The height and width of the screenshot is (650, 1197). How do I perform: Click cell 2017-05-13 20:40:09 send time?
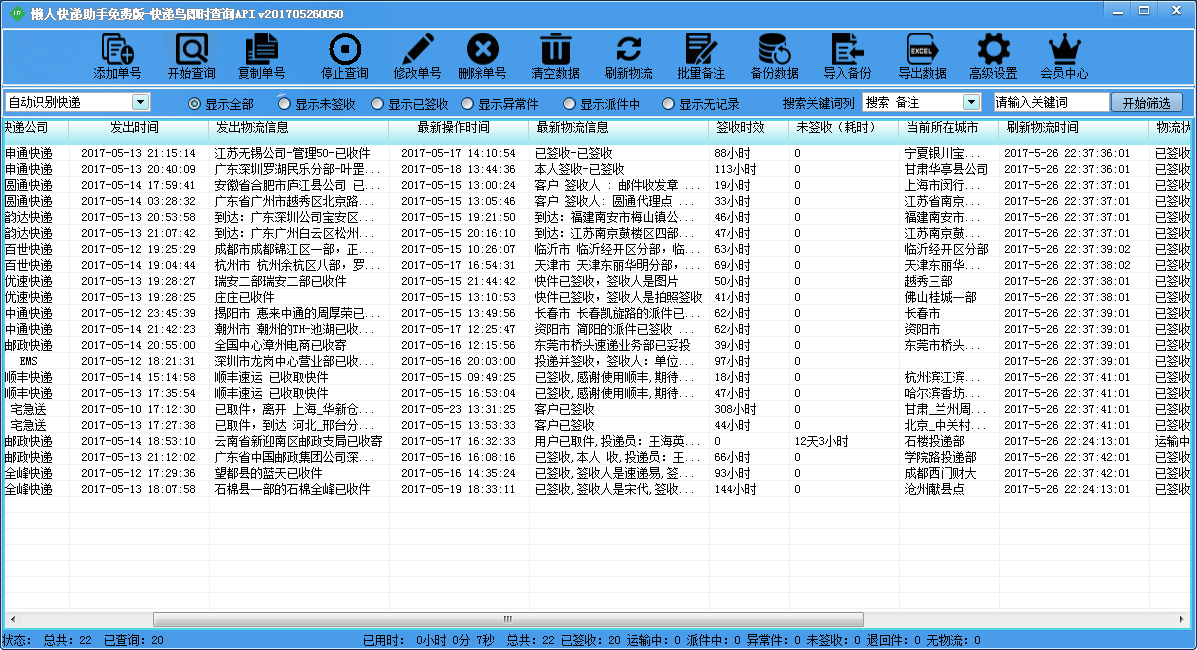point(138,169)
